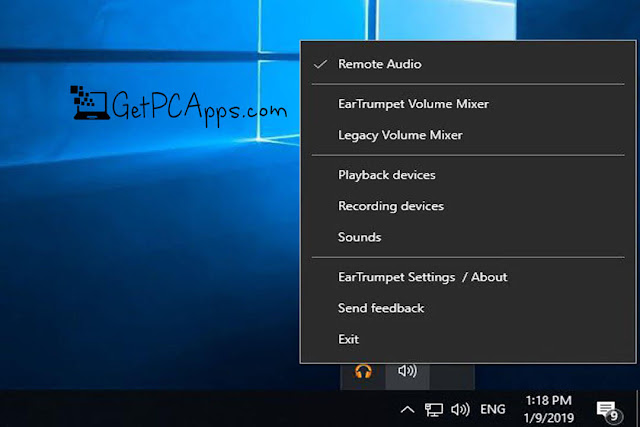Select the checked Remote Audio device
This screenshot has height=427, width=640.
coord(468,64)
